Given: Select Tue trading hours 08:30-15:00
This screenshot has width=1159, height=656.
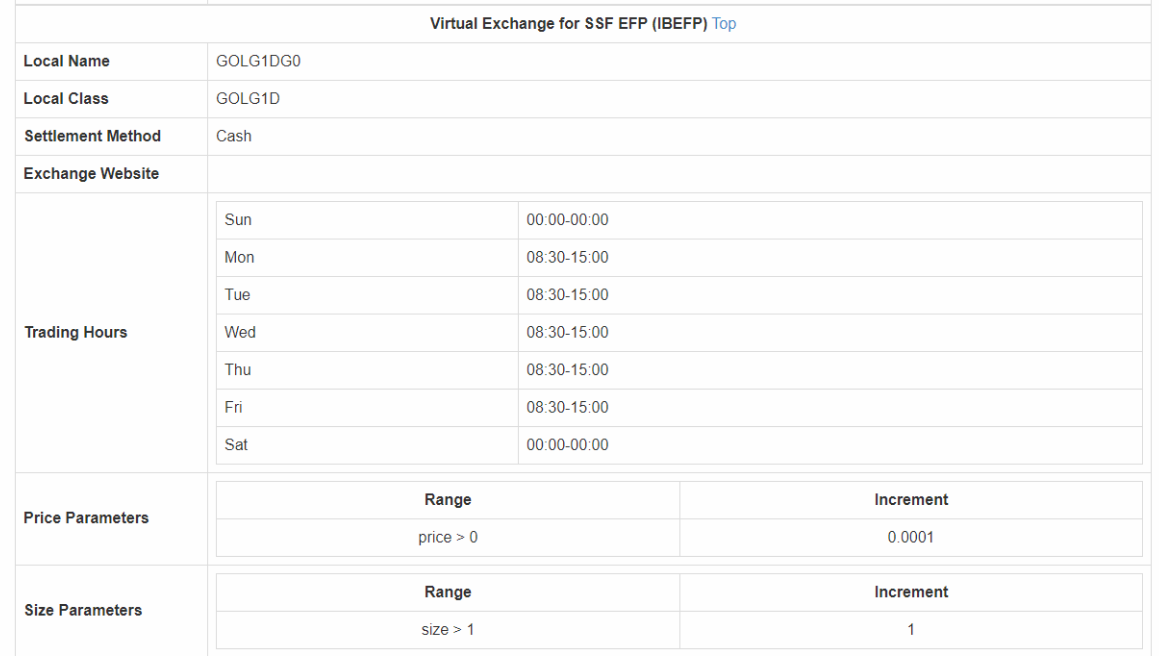Looking at the screenshot, I should coord(568,295).
